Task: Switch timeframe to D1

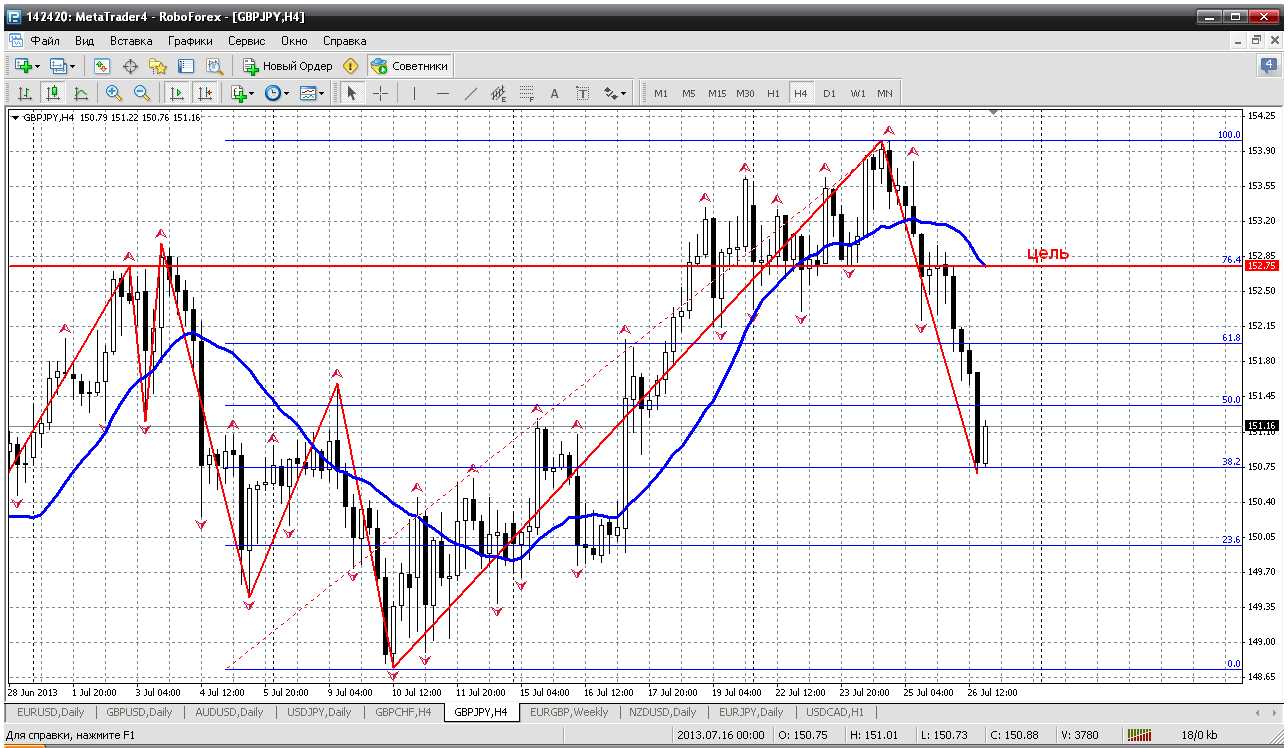Action: [x=829, y=93]
